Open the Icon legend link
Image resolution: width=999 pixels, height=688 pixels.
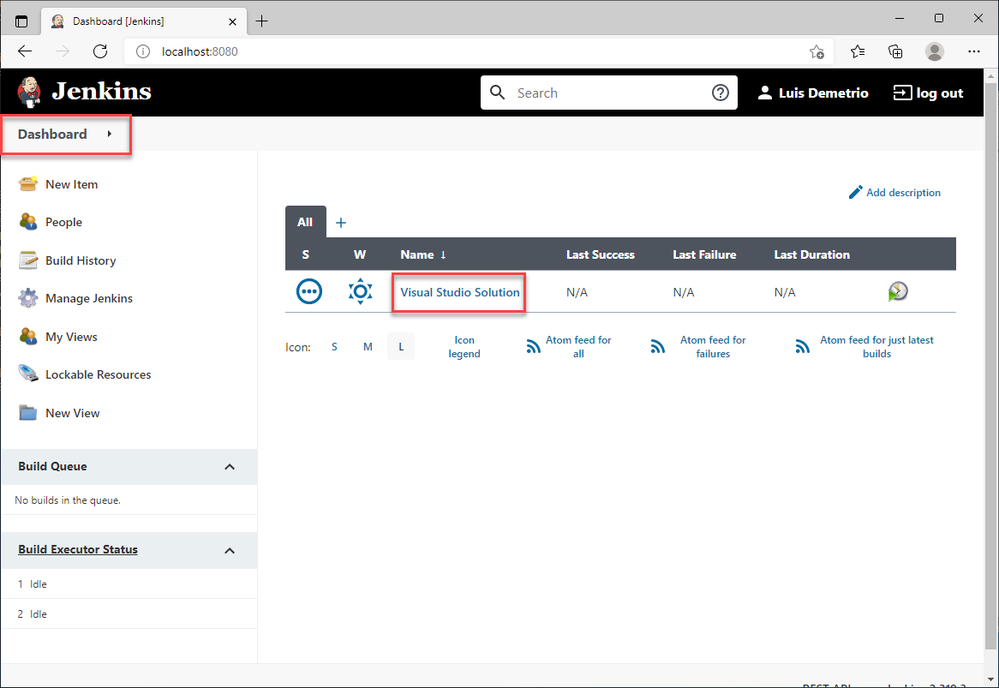[x=464, y=347]
